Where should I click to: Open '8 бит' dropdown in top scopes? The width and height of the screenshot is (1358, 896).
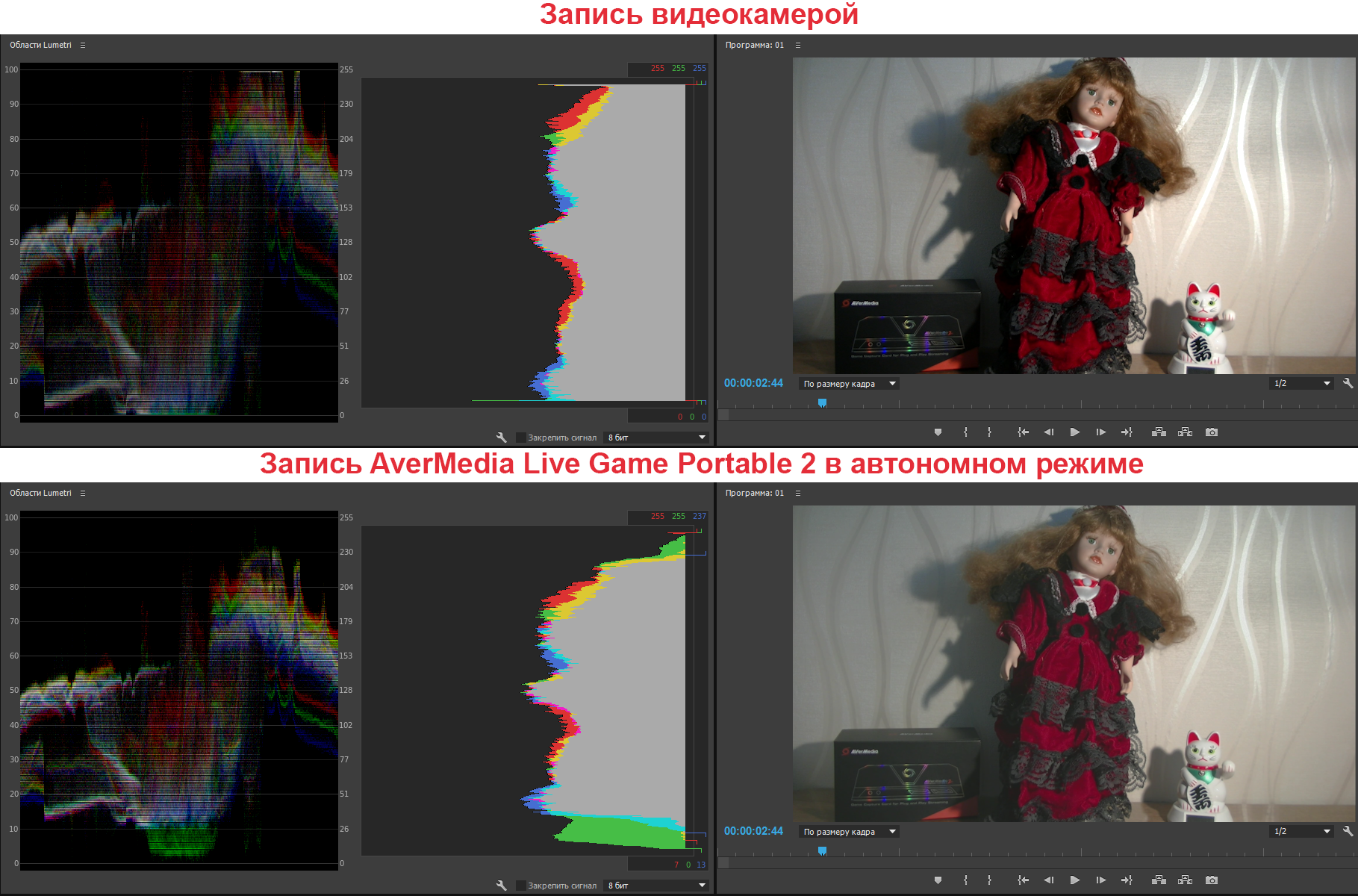655,438
